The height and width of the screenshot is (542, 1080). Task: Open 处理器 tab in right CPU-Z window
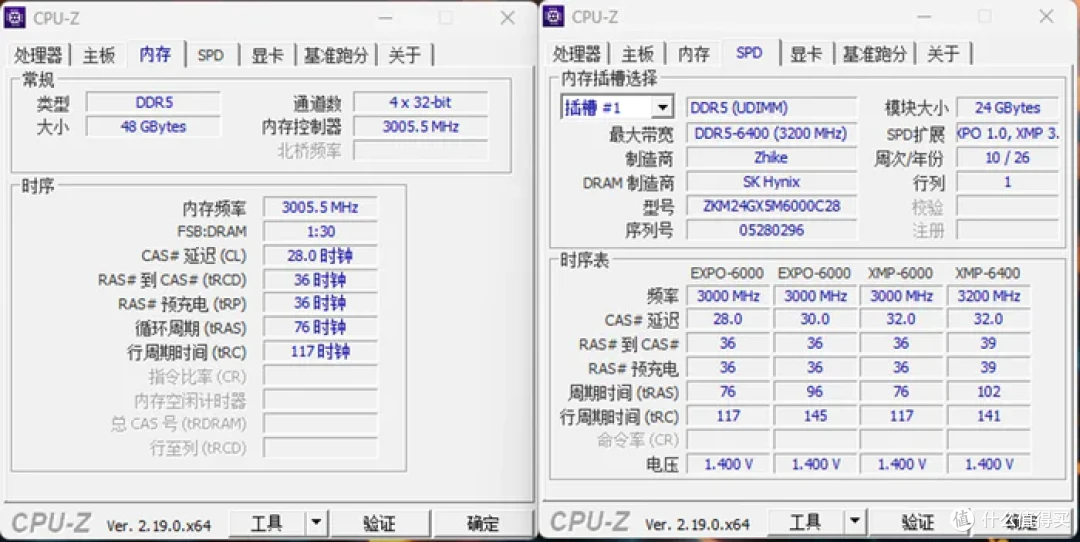(577, 54)
